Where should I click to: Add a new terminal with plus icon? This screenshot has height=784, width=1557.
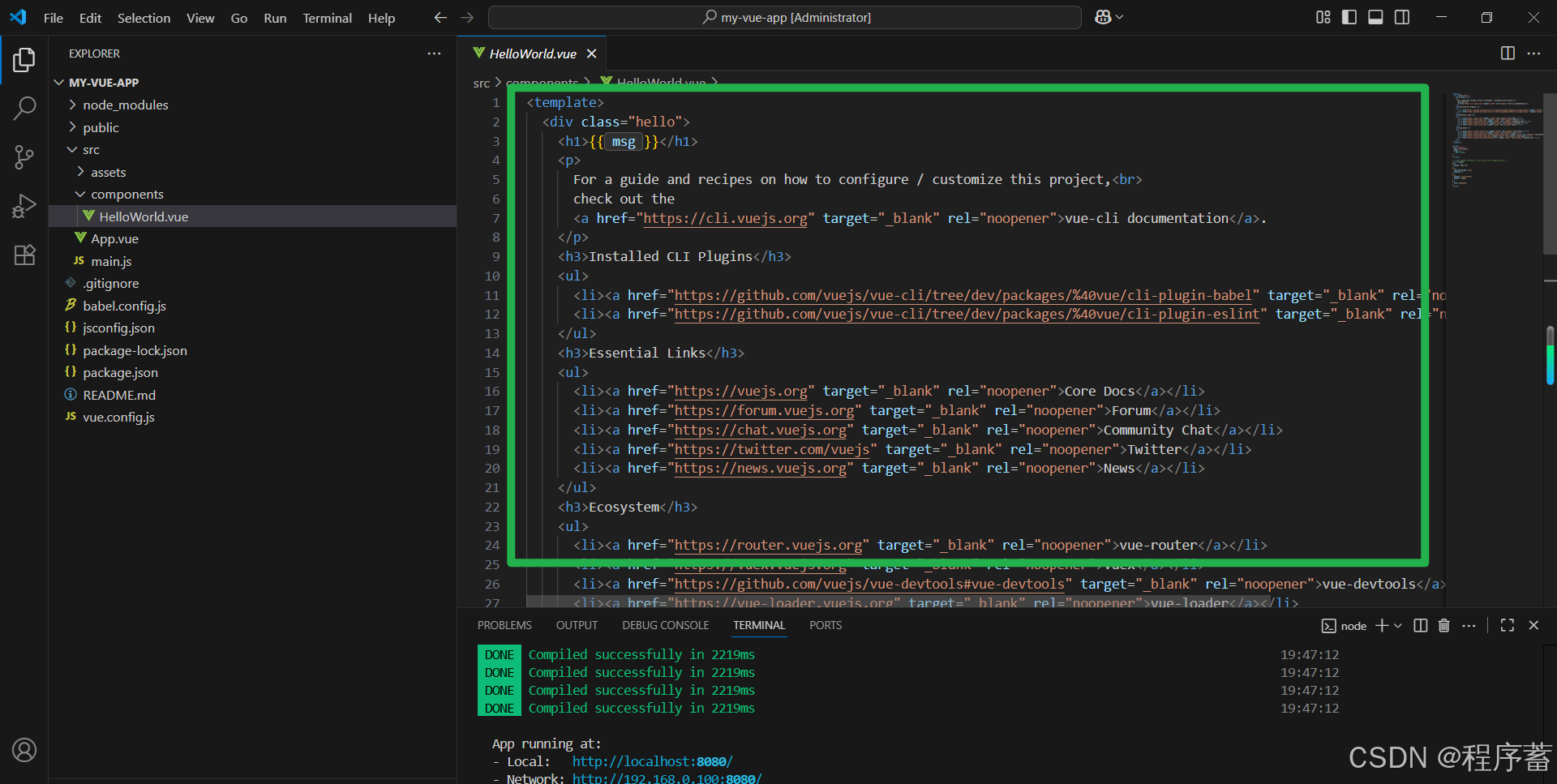click(1382, 625)
